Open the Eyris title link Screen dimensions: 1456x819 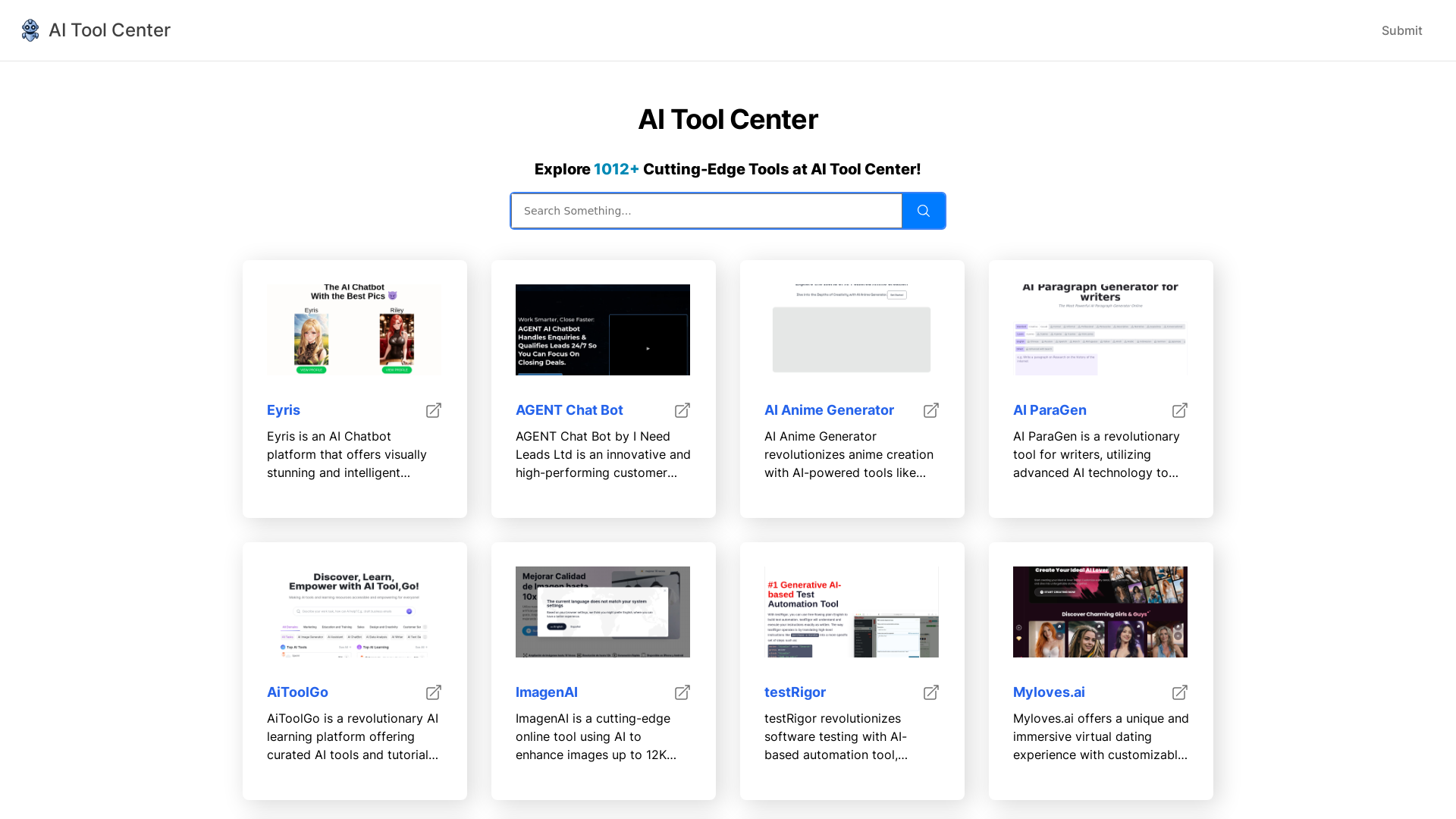(x=284, y=410)
